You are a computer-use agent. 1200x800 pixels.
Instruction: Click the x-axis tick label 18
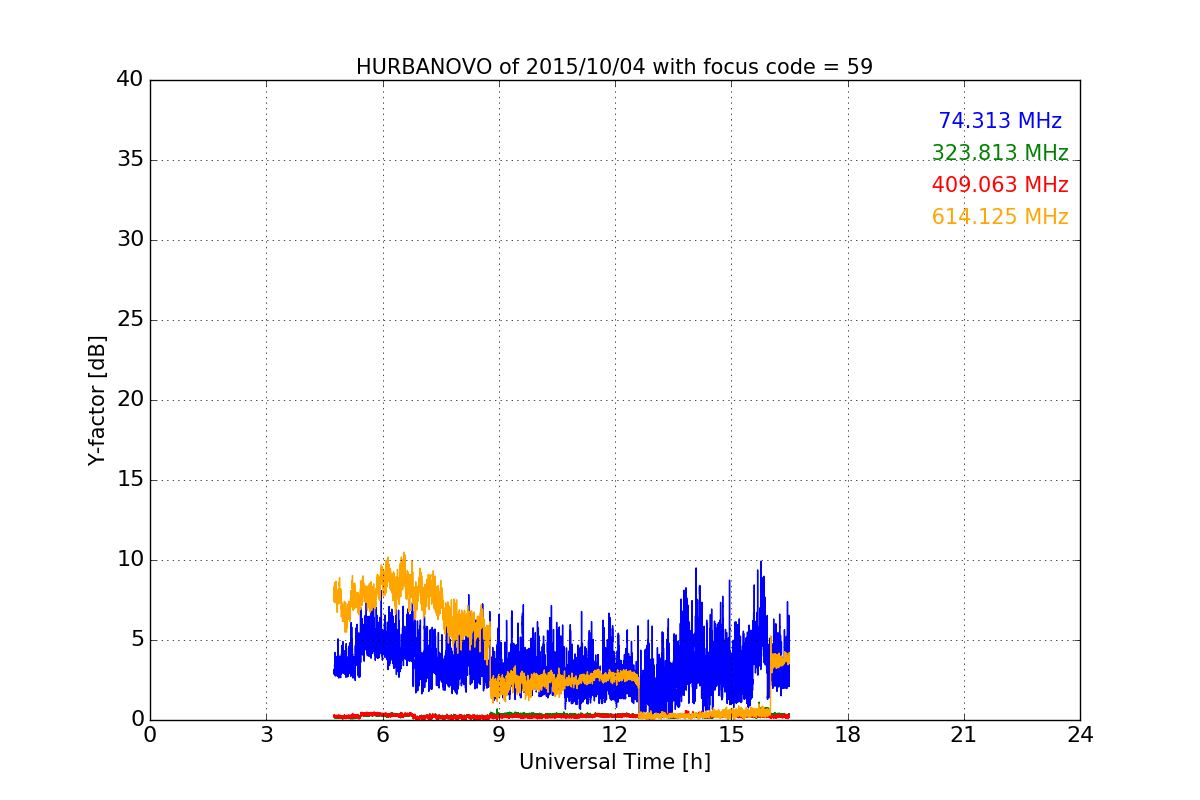tap(848, 735)
